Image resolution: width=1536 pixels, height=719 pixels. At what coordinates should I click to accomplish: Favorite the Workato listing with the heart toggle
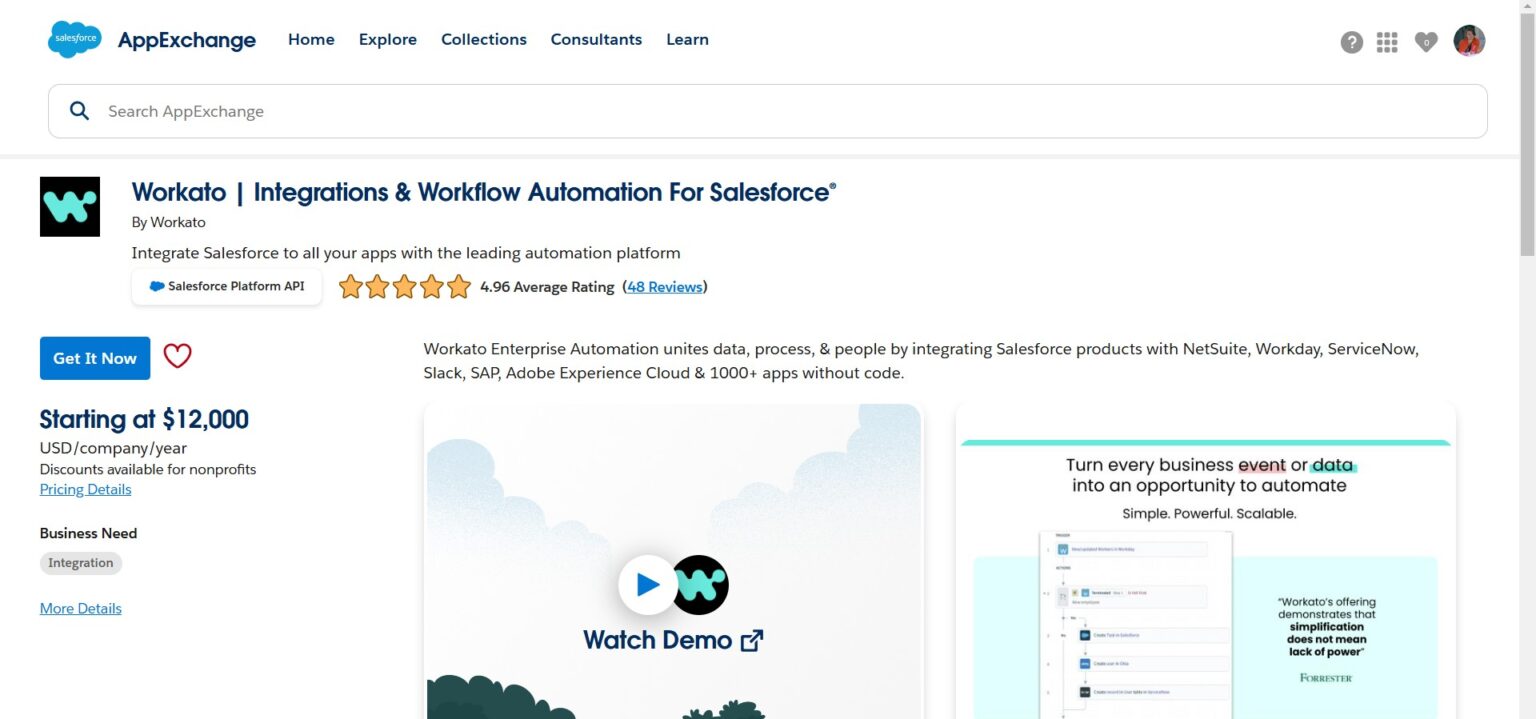coord(177,356)
